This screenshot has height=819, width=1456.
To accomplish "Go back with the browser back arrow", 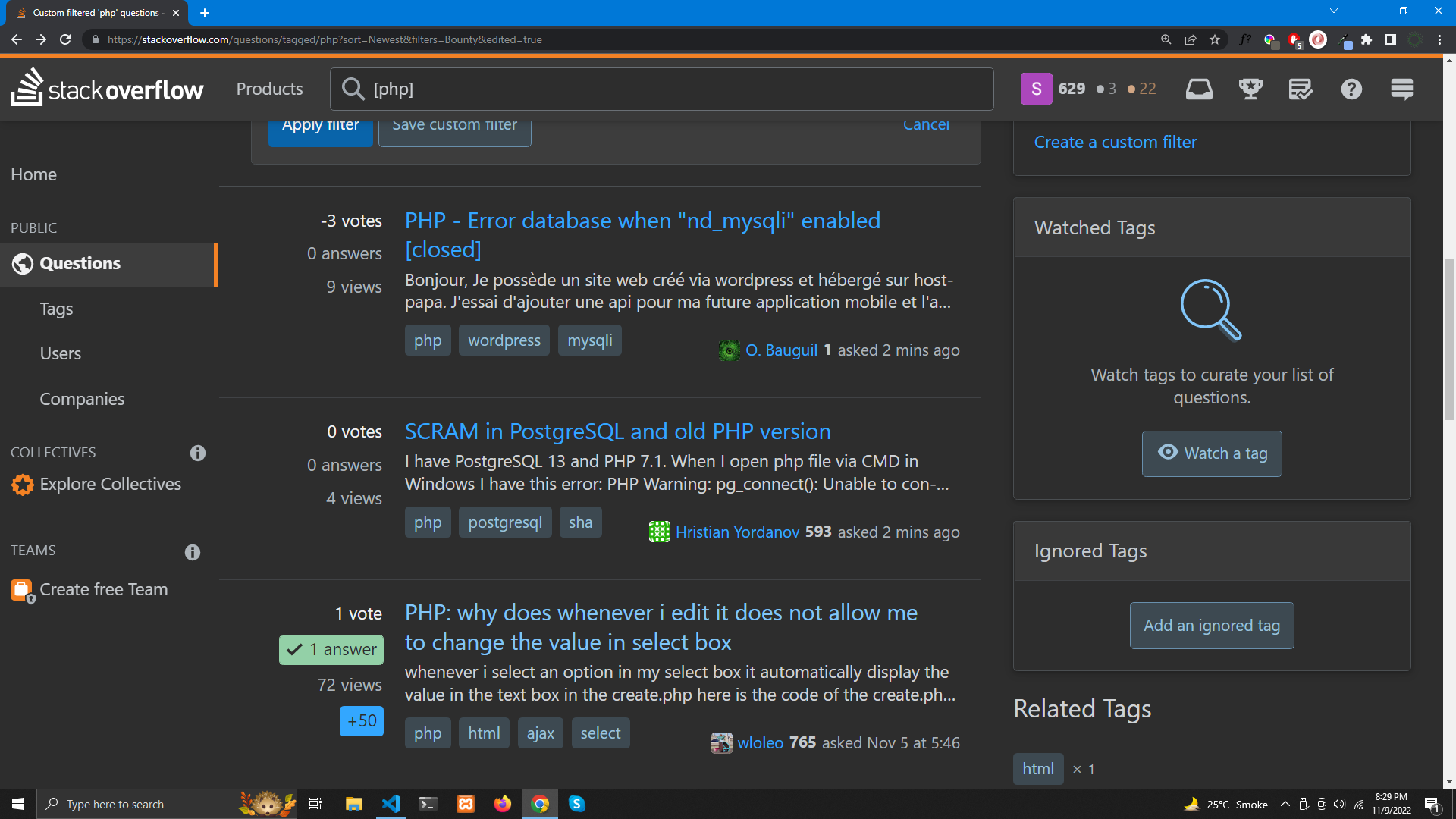I will point(17,39).
